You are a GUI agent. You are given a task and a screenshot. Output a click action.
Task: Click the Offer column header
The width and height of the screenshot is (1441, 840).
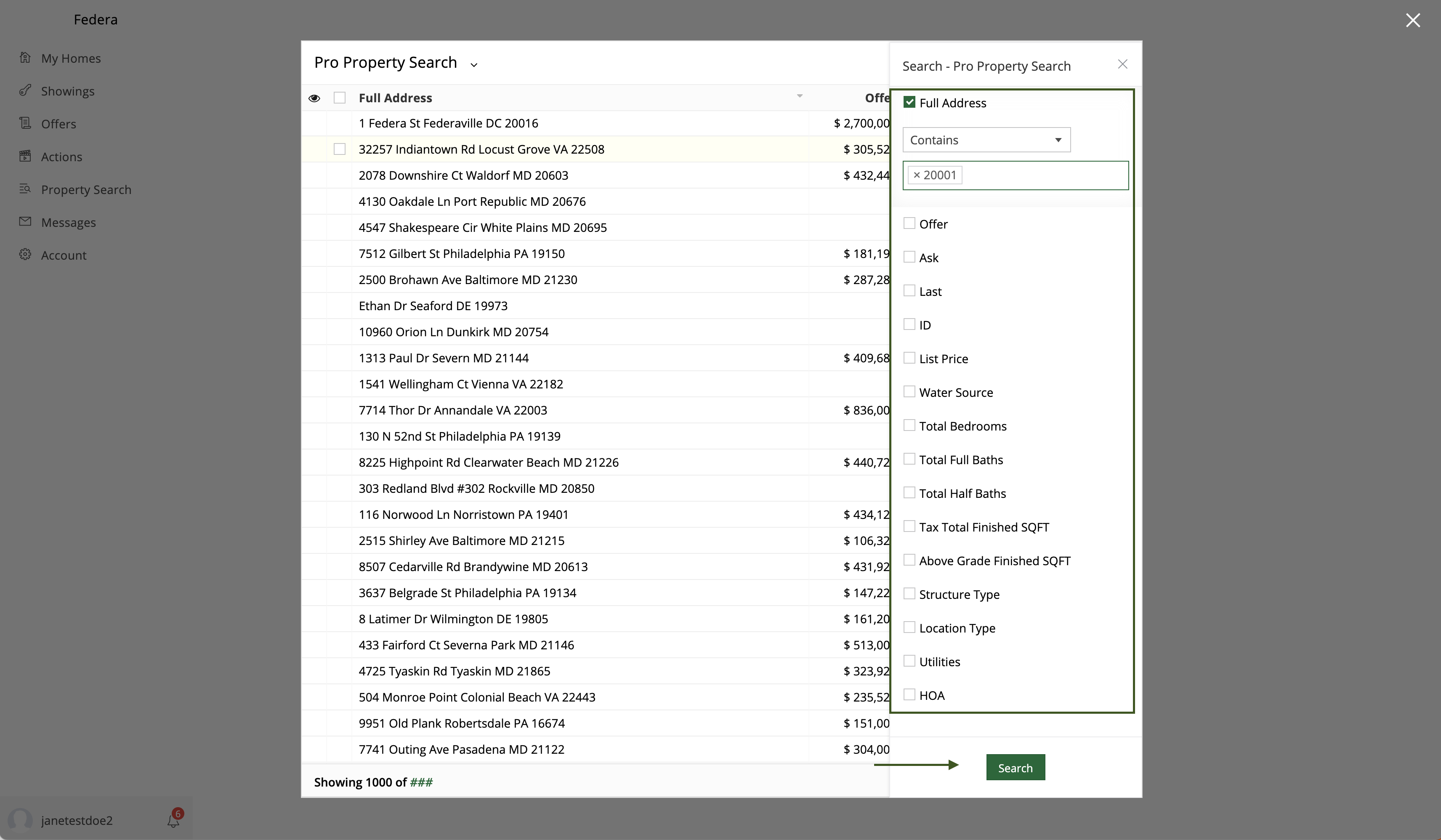877,98
